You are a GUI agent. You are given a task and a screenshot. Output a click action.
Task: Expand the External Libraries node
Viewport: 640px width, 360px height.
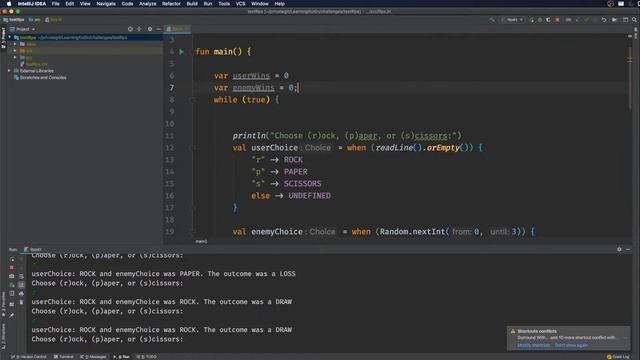coord(10,71)
